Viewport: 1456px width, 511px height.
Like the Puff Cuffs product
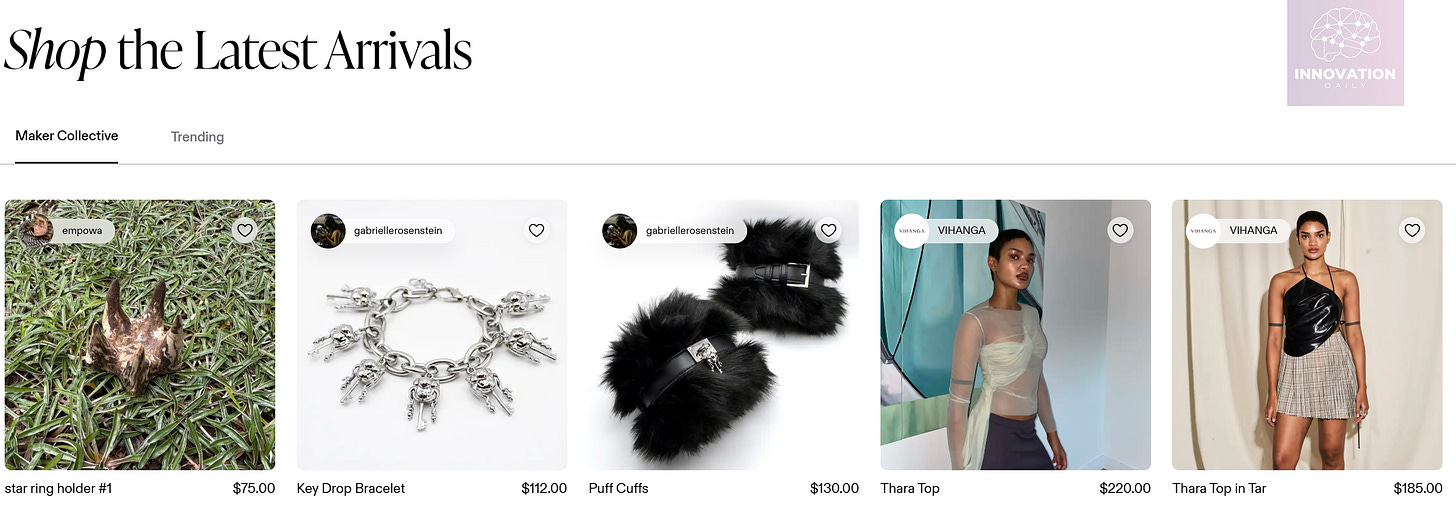(828, 230)
